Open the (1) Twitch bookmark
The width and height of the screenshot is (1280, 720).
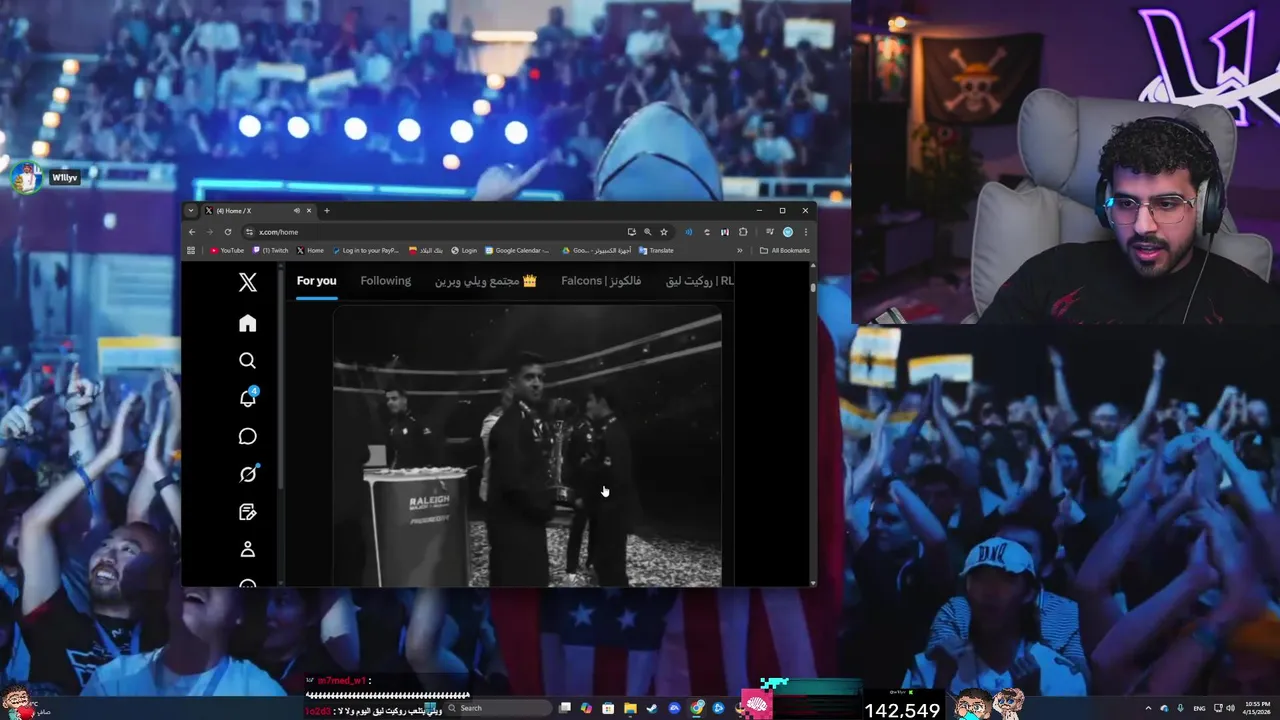(271, 251)
